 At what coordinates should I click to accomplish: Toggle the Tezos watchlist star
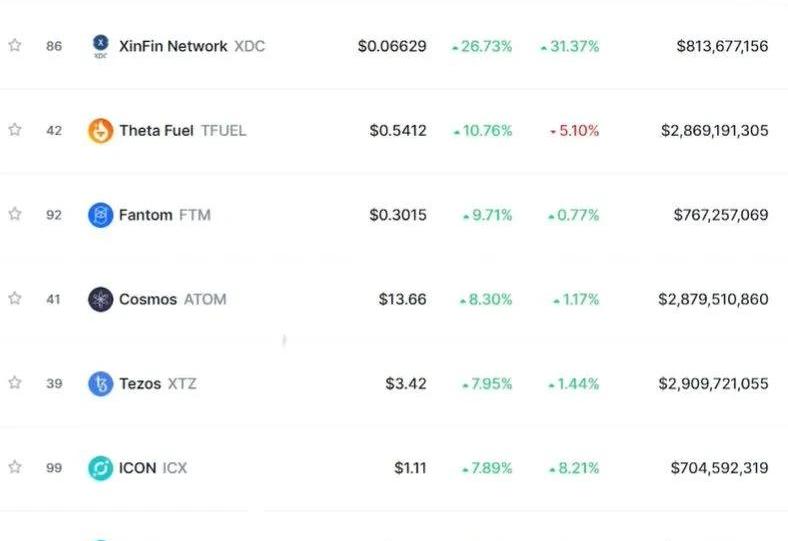[x=15, y=383]
